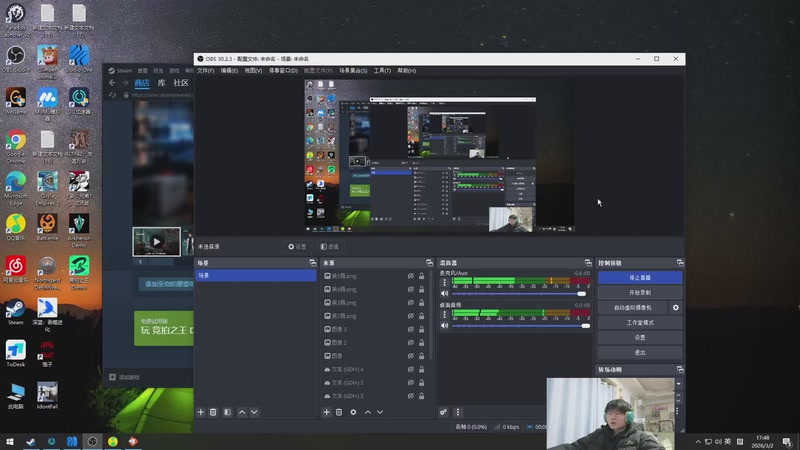
Task: Pop out the Audio Mixer (混音器) dock
Action: [588, 263]
